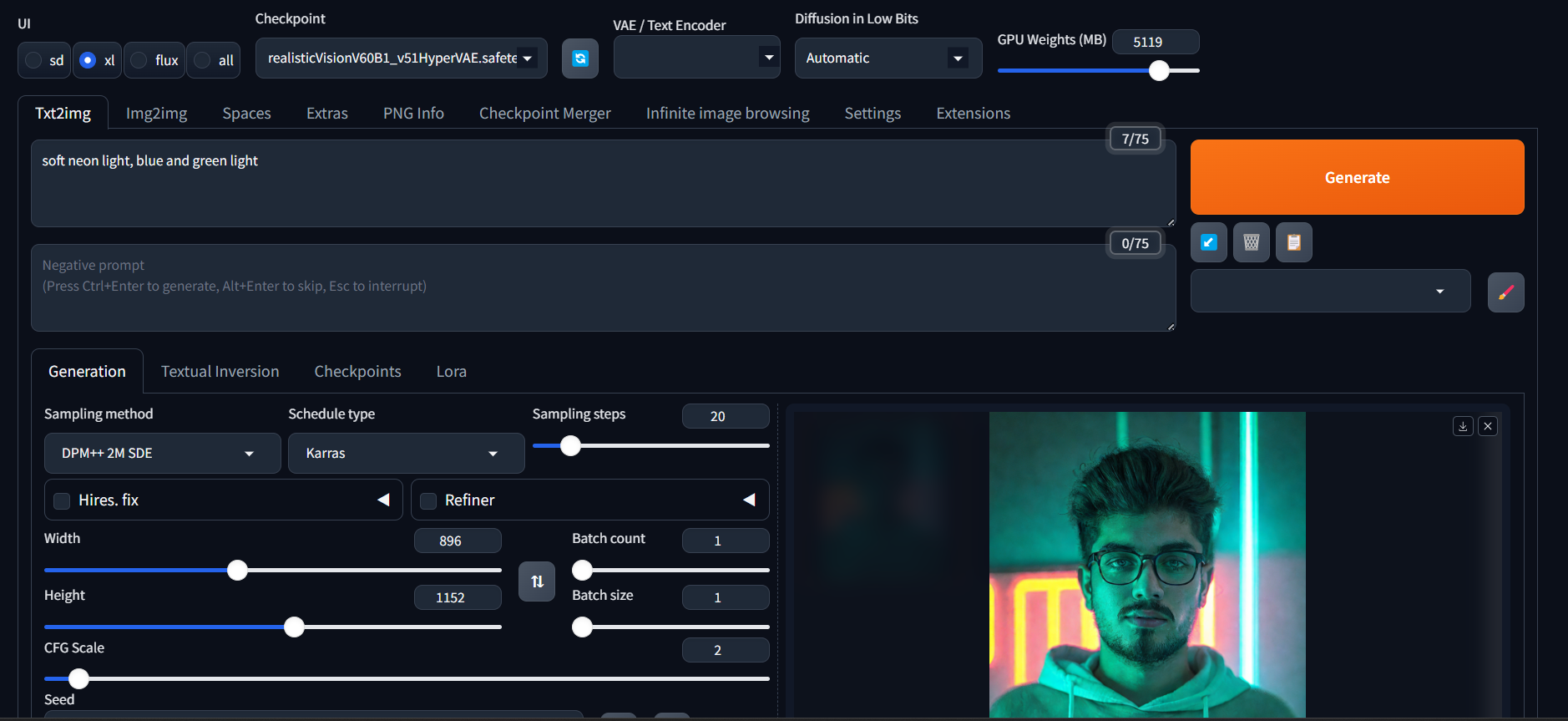Click the refresh checkpoint list icon
The width and height of the screenshot is (1568, 721).
click(x=579, y=58)
